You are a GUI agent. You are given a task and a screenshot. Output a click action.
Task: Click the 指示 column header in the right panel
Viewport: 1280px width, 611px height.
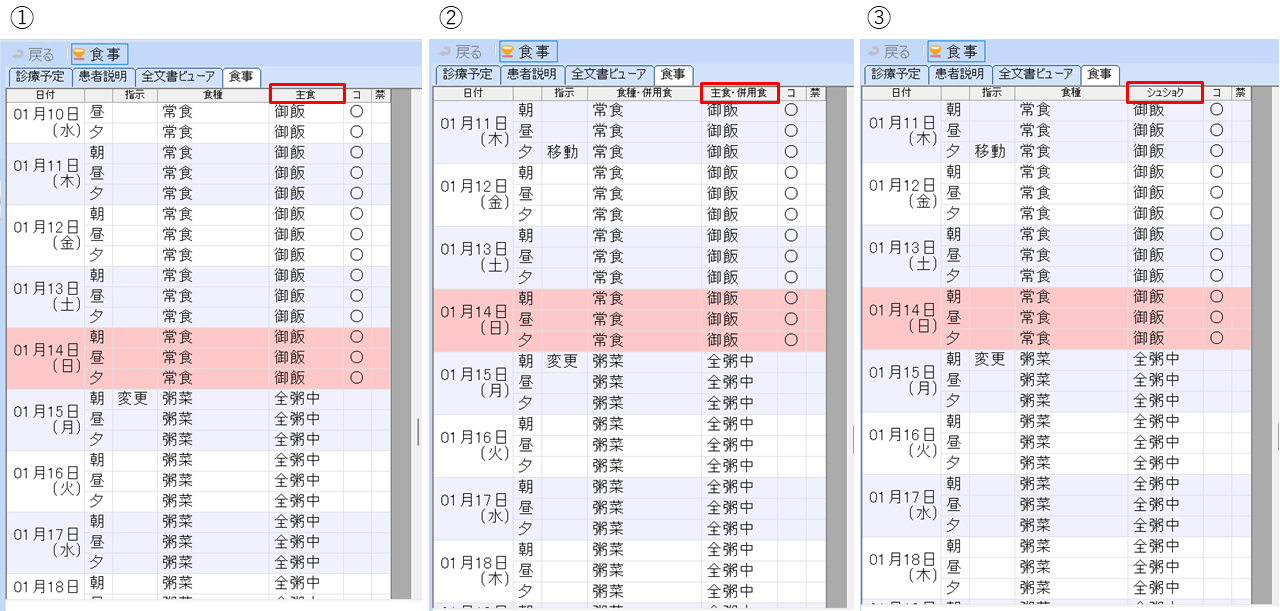pos(992,92)
